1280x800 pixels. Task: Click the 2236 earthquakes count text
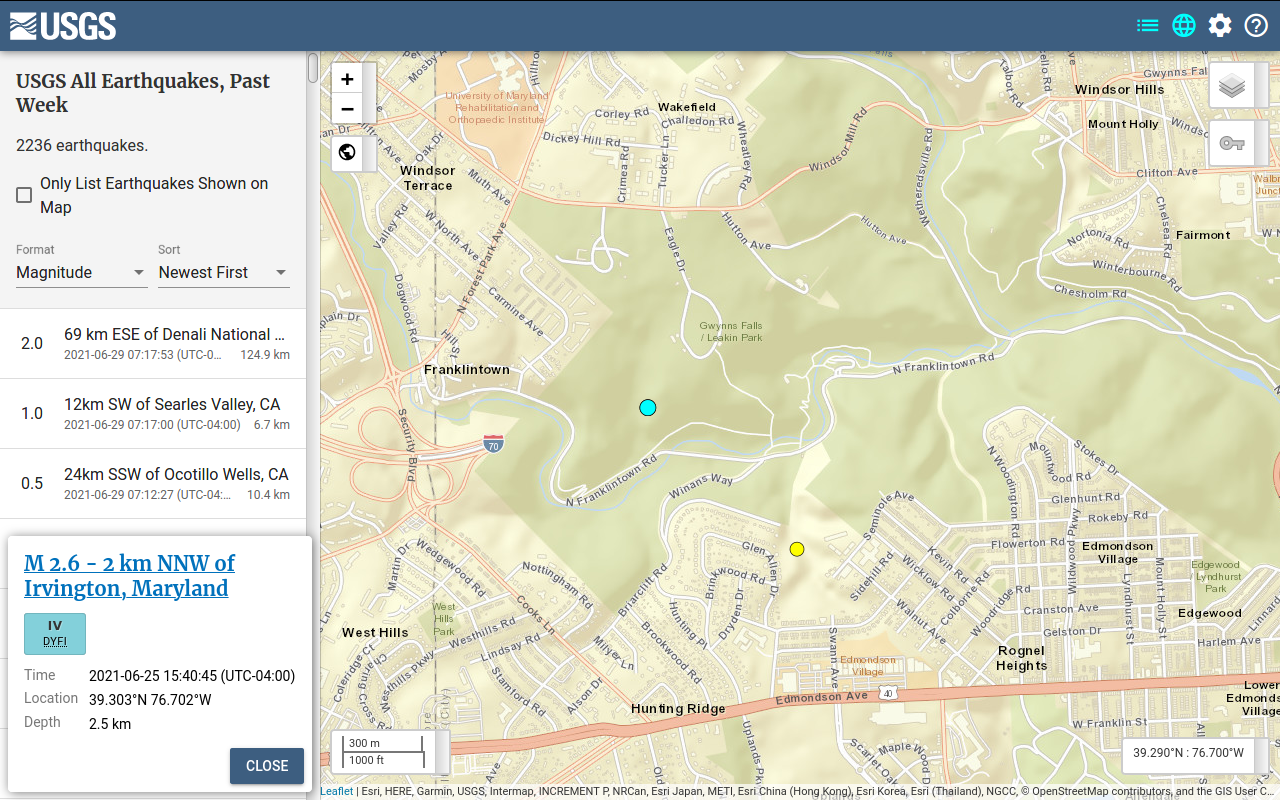[82, 146]
